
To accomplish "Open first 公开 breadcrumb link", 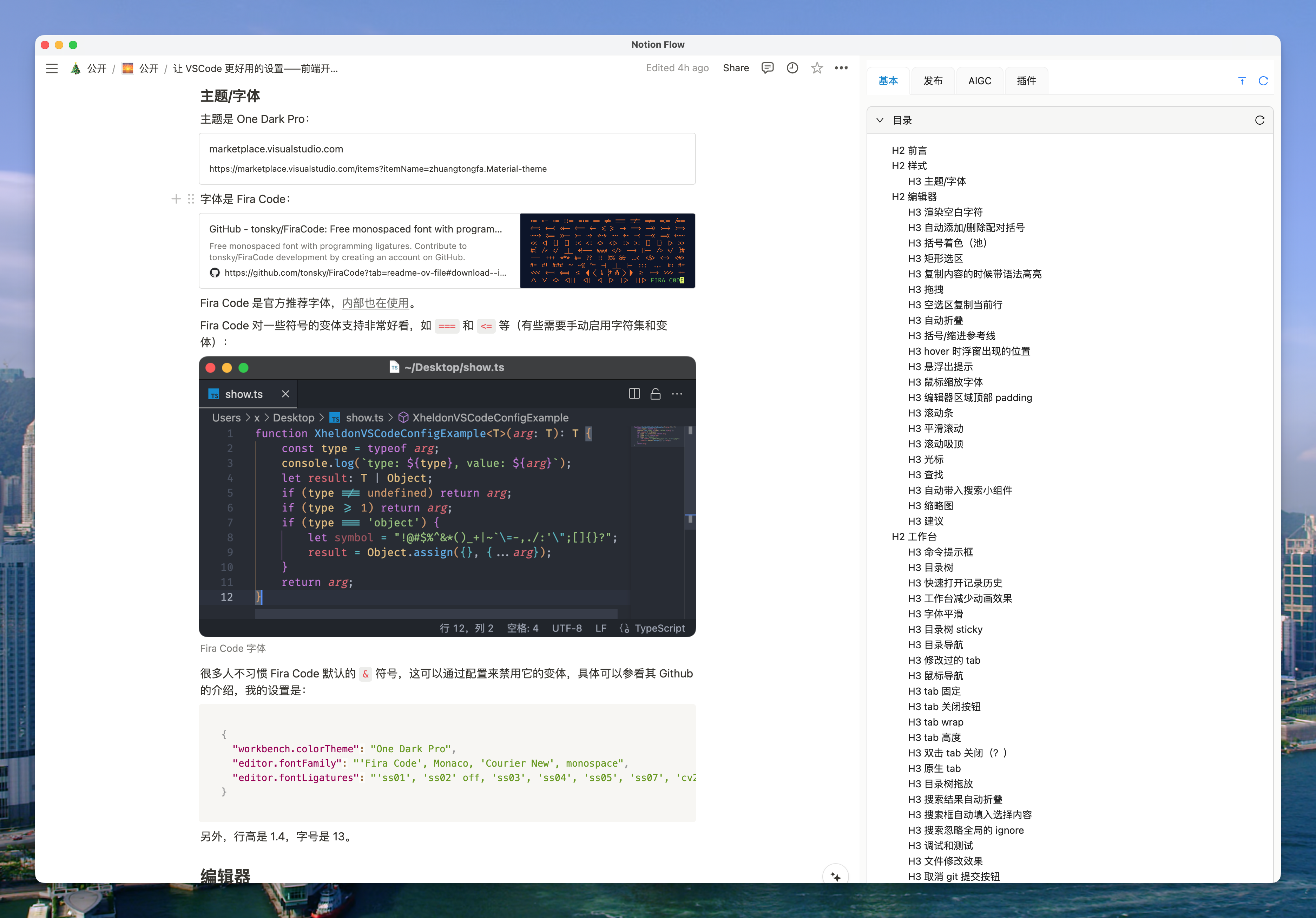I will tap(97, 69).
